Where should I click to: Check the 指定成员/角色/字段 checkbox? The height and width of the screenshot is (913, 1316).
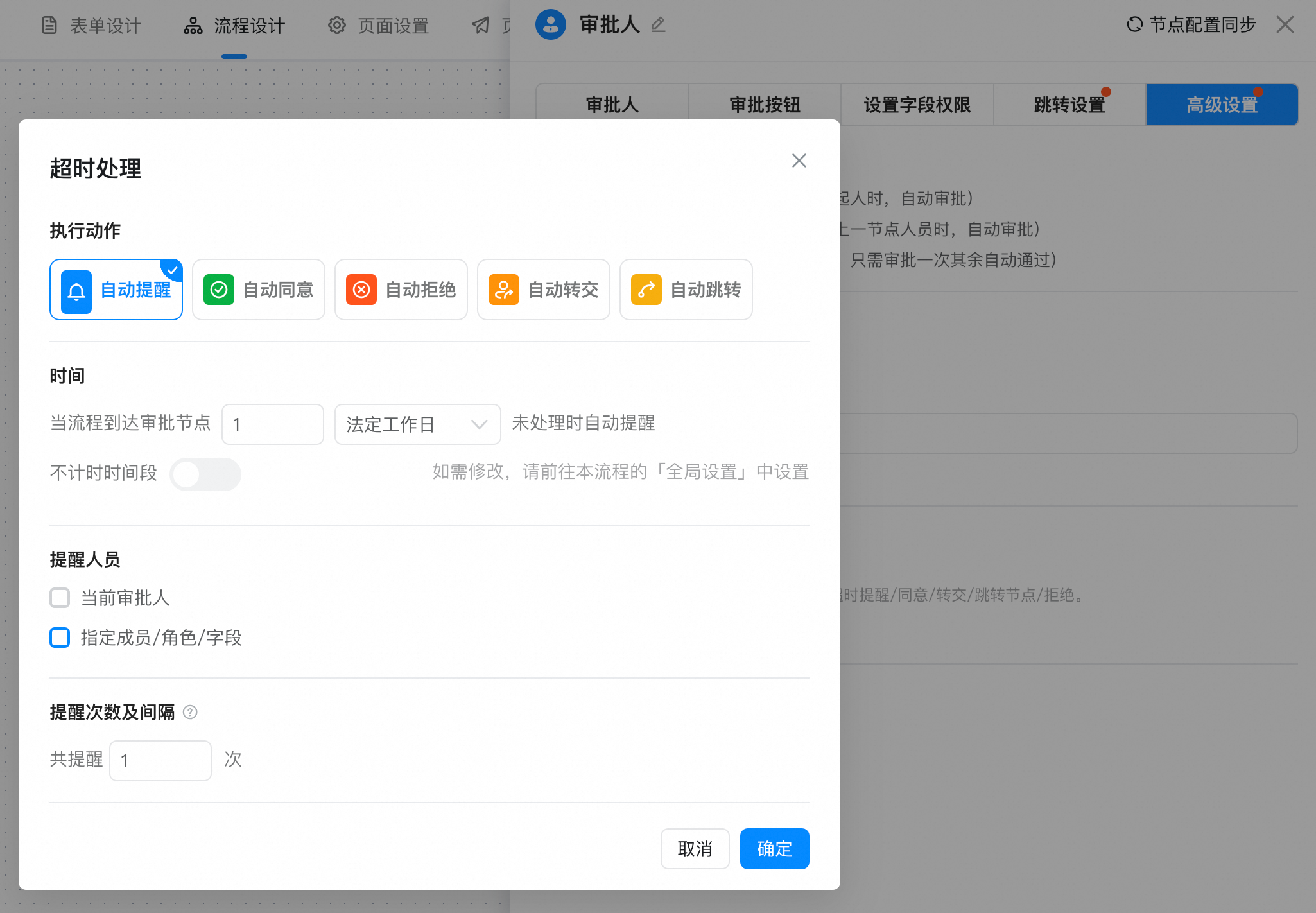(x=60, y=638)
